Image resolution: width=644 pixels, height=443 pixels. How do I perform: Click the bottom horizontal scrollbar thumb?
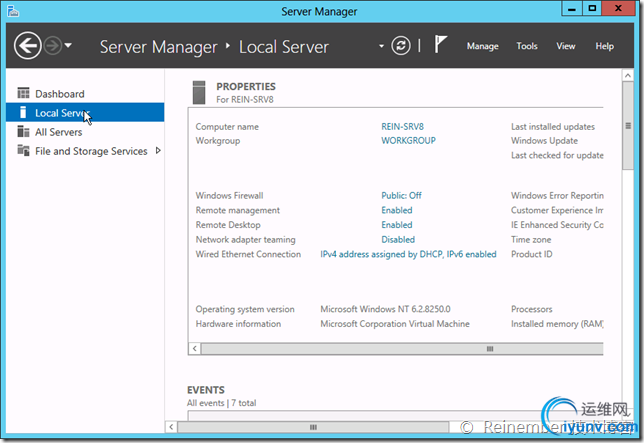pos(313,427)
